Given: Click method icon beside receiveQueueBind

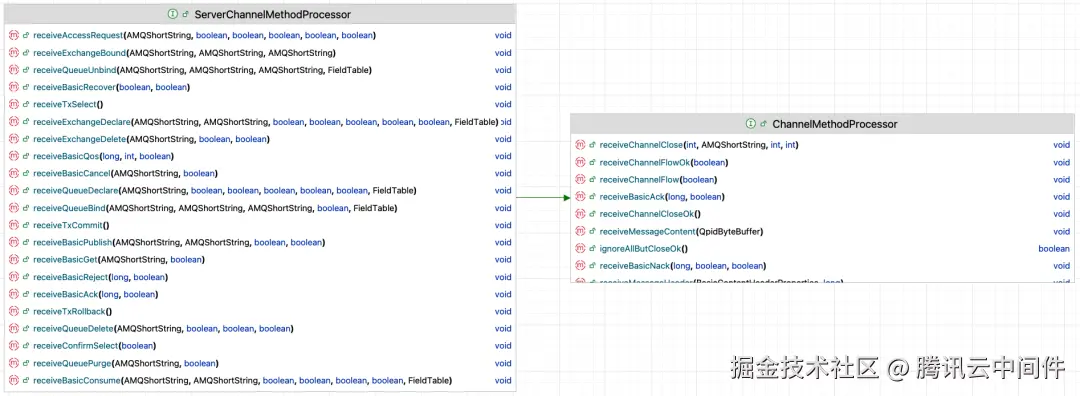Looking at the screenshot, I should [x=14, y=207].
